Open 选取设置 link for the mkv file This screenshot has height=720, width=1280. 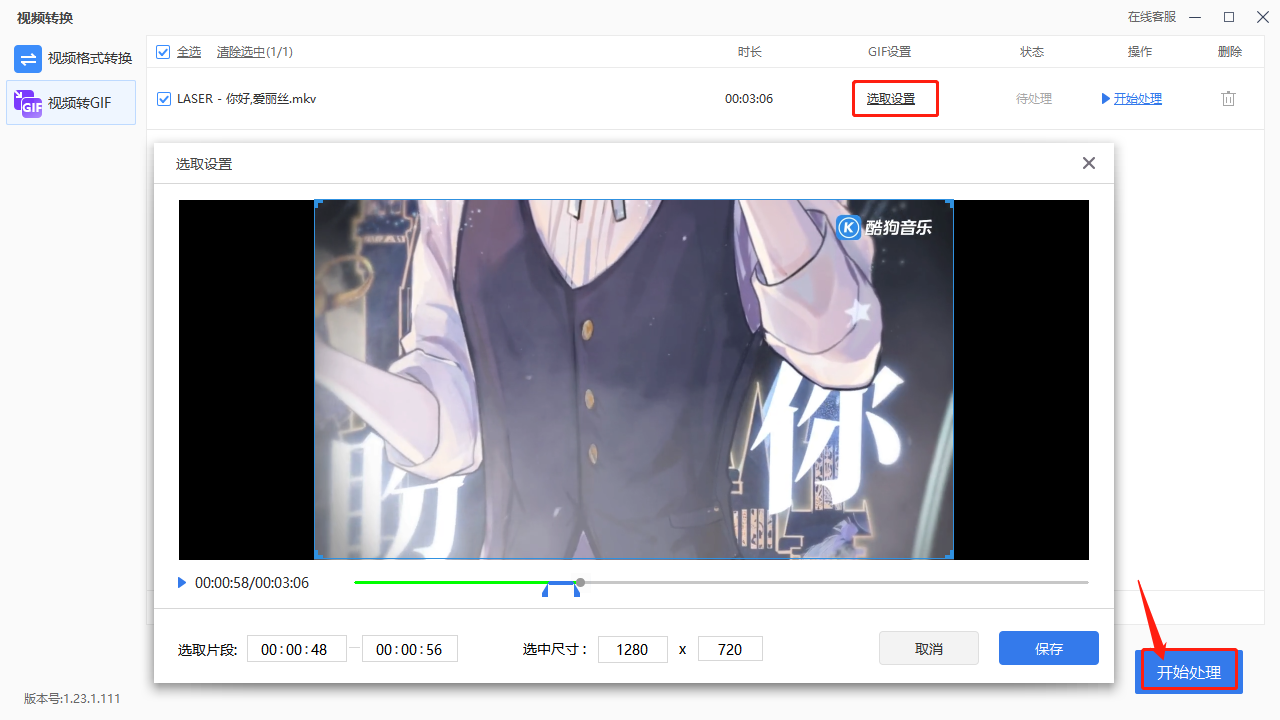coord(891,99)
